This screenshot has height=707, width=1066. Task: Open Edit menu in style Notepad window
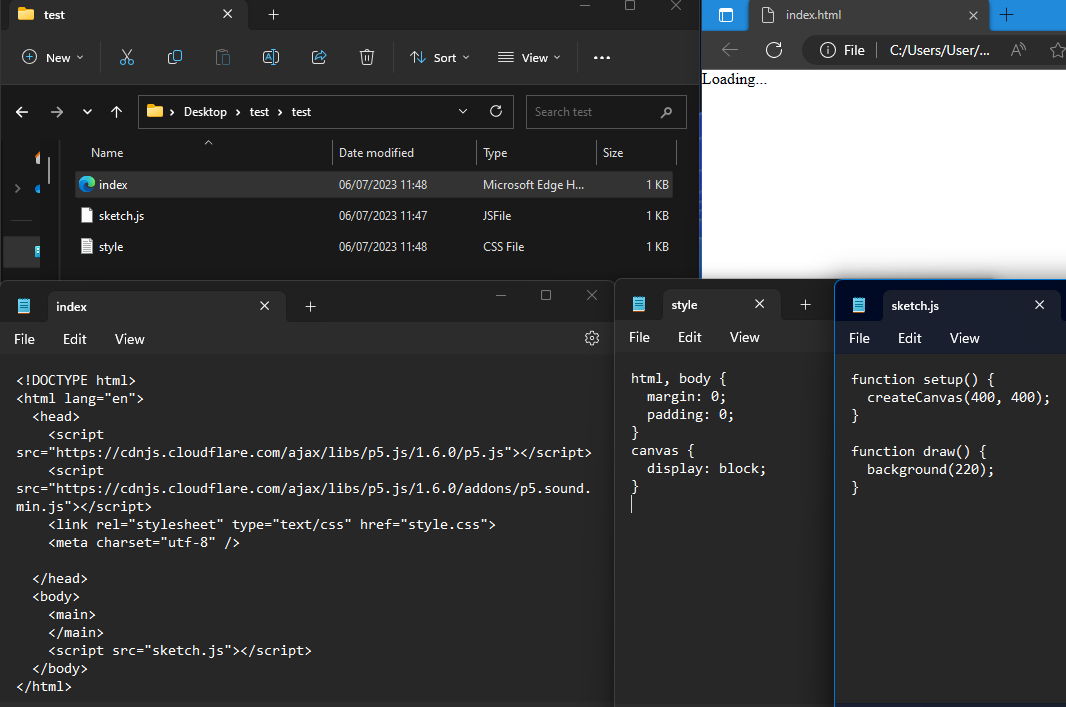[689, 337]
